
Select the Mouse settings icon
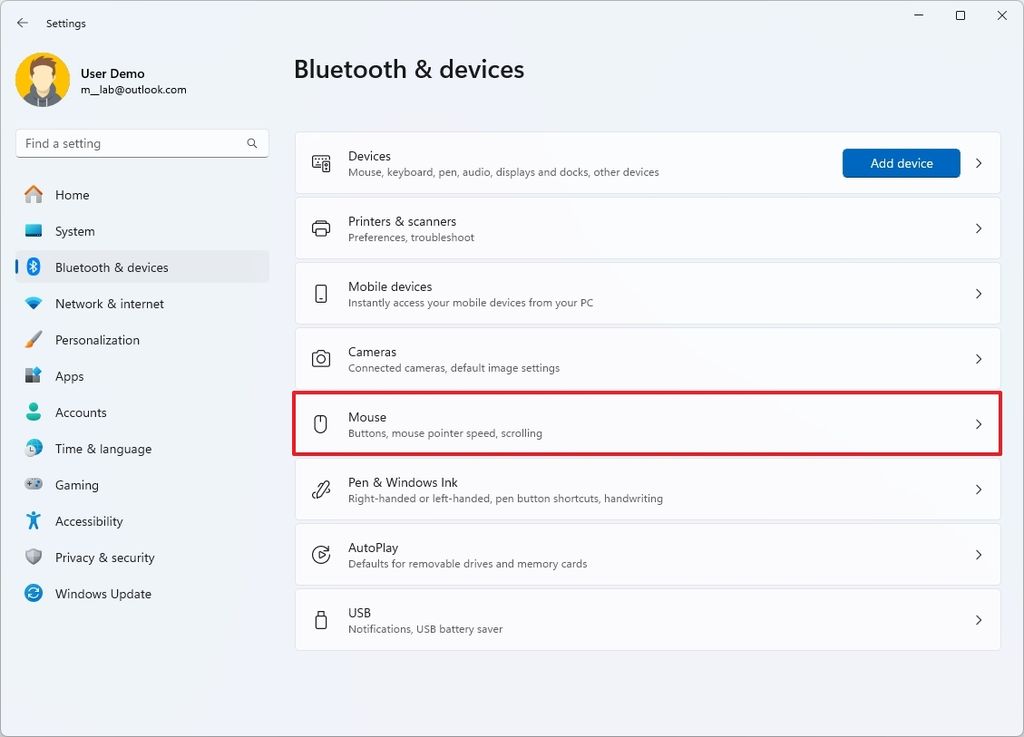[320, 423]
